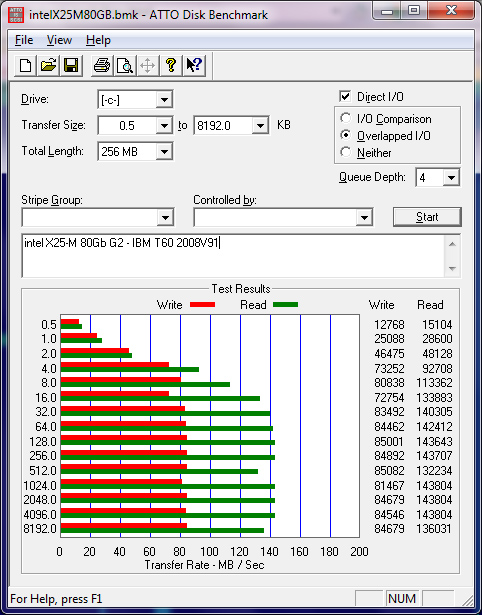Open the View menu

coord(59,40)
